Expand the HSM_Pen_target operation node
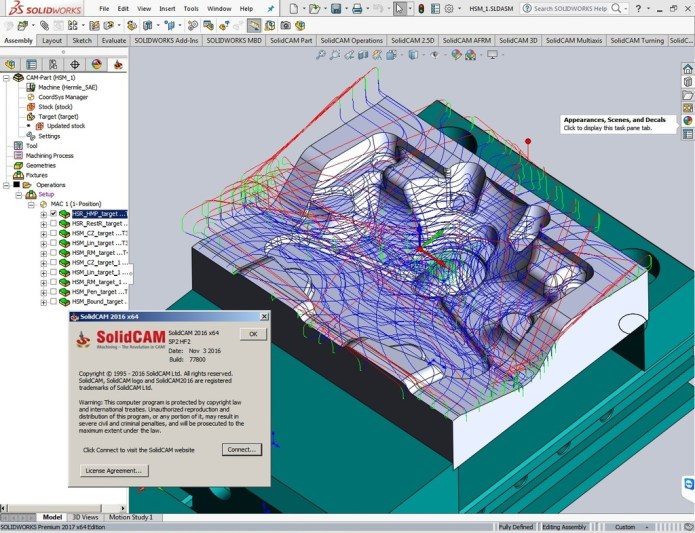 [x=43, y=292]
